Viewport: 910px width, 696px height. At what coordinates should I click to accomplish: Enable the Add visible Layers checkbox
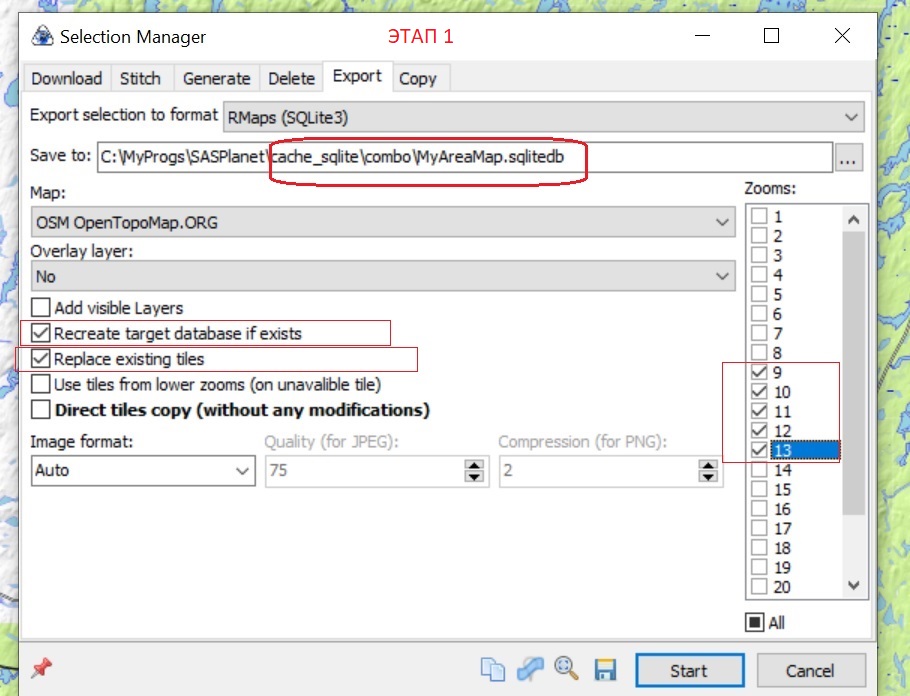click(x=41, y=308)
